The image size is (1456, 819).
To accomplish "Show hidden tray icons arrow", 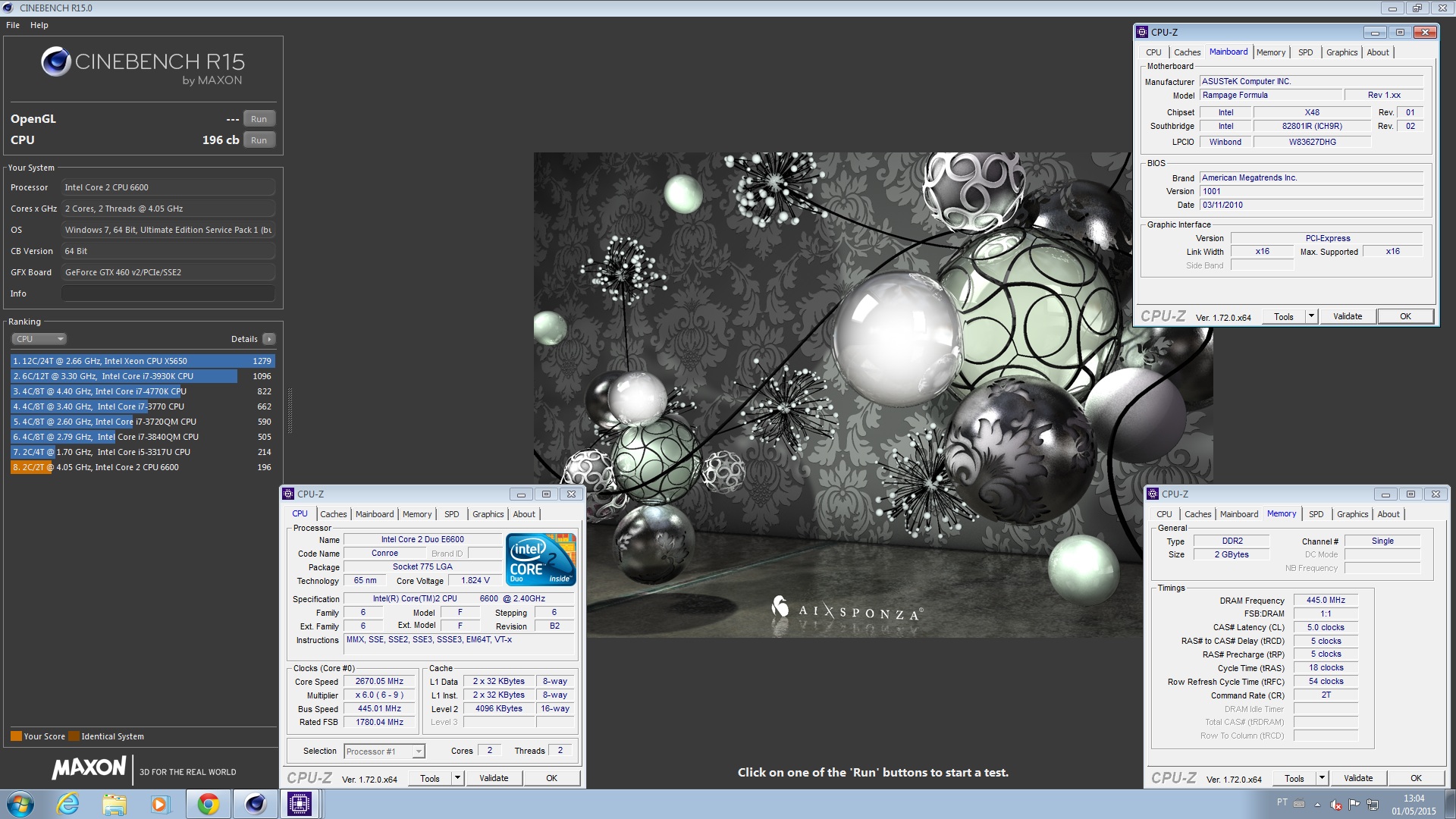I will 1317,805.
